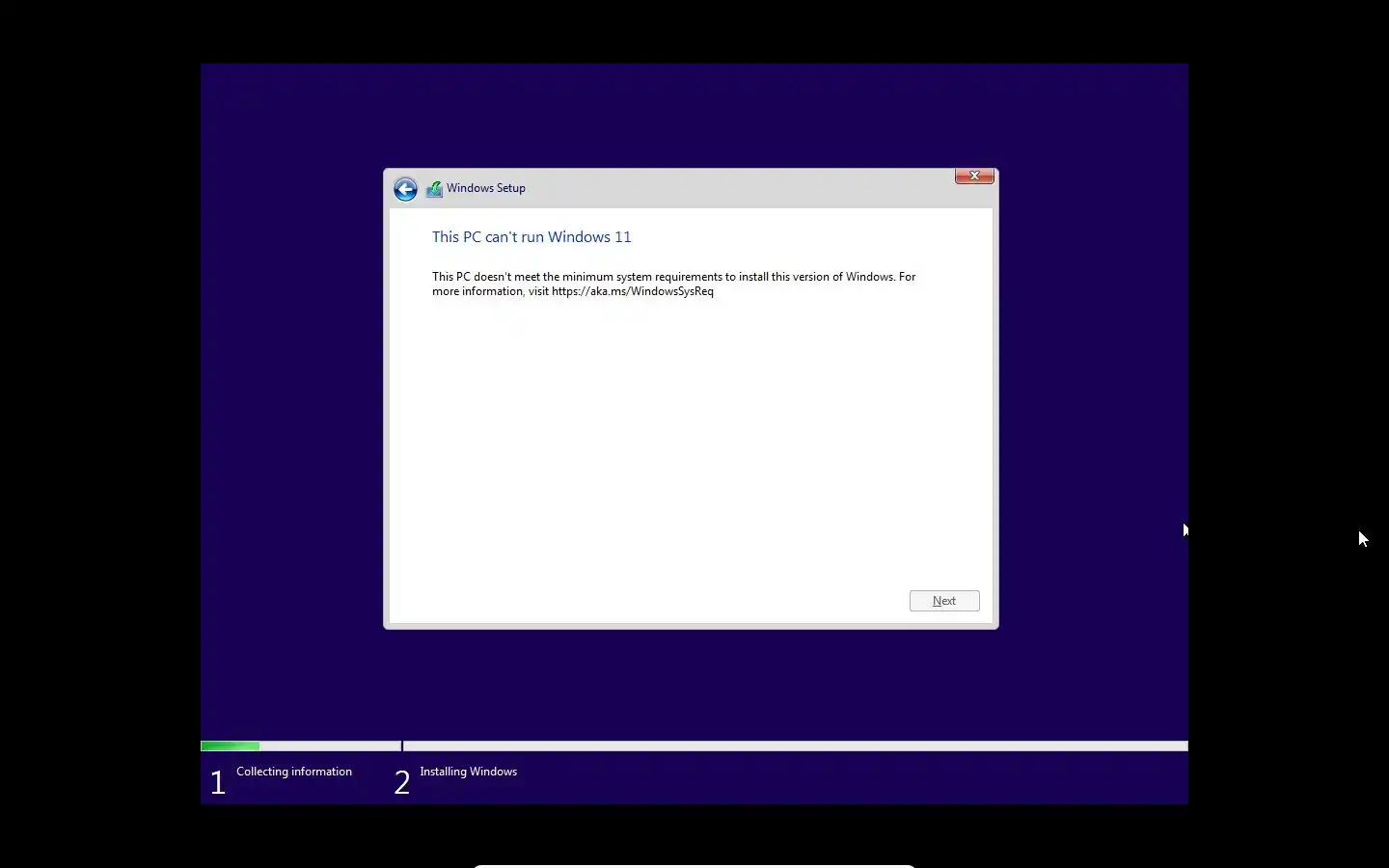The width and height of the screenshot is (1389, 868).
Task: Close the Windows Setup dialog
Action: 974,176
